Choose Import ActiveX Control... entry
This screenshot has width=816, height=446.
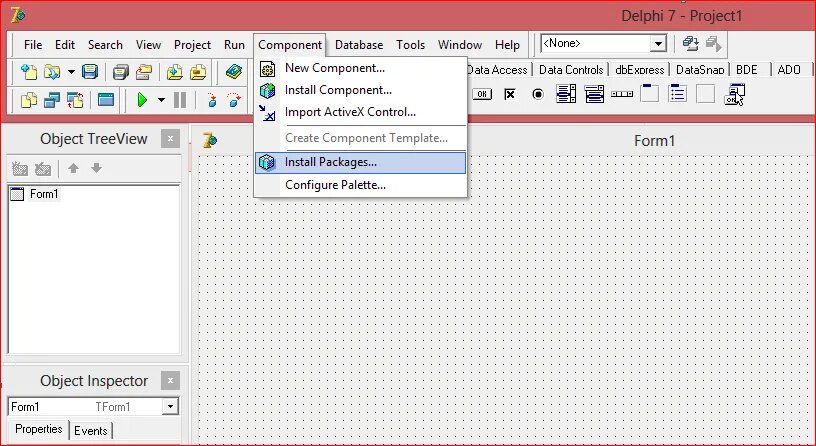click(x=360, y=112)
